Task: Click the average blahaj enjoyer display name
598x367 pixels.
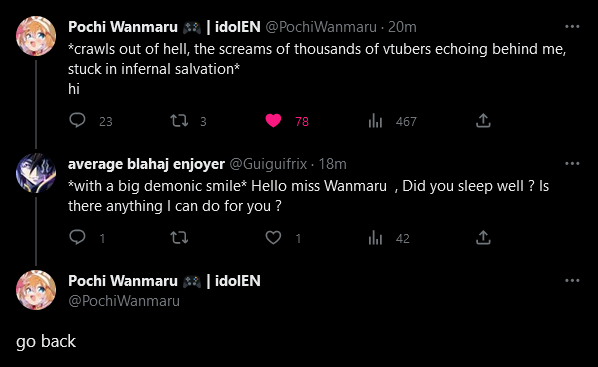Action: 146,164
